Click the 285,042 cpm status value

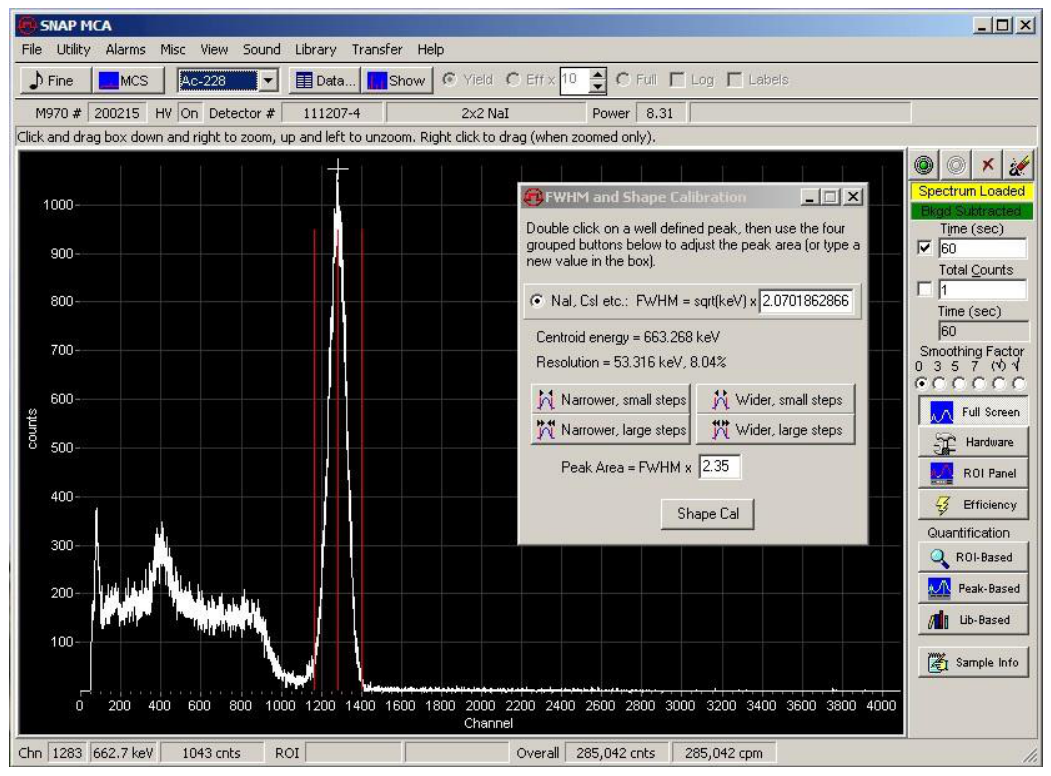(724, 753)
